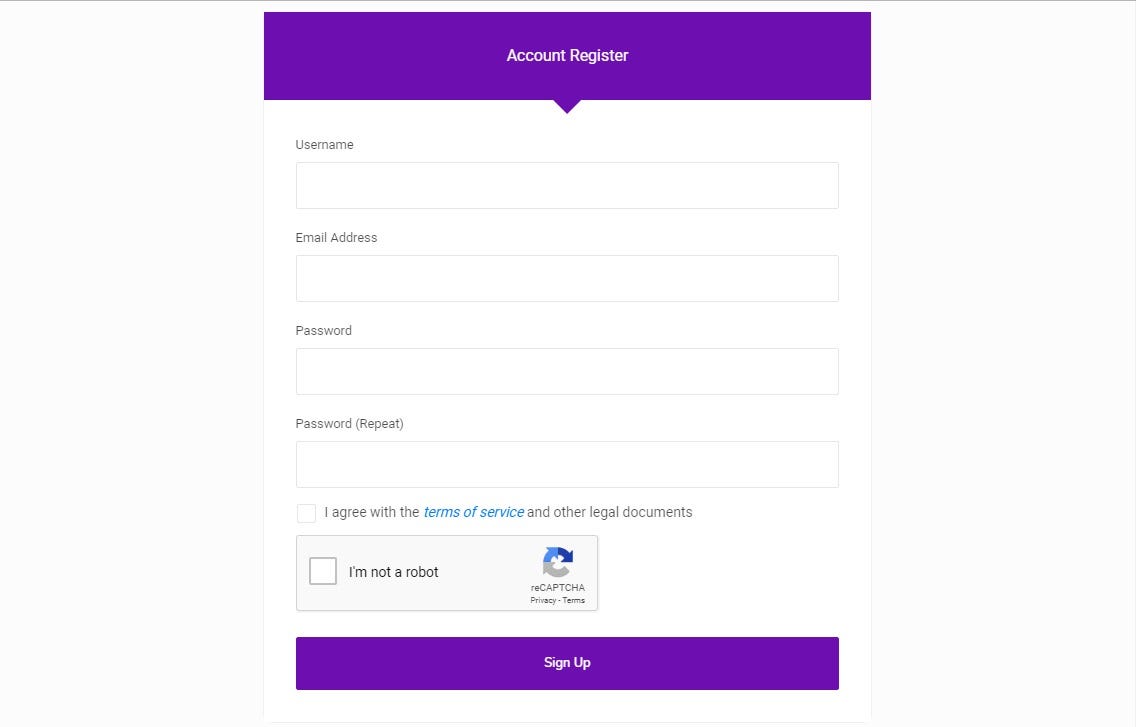
Task: Open the terms of service link
Action: tap(473, 512)
